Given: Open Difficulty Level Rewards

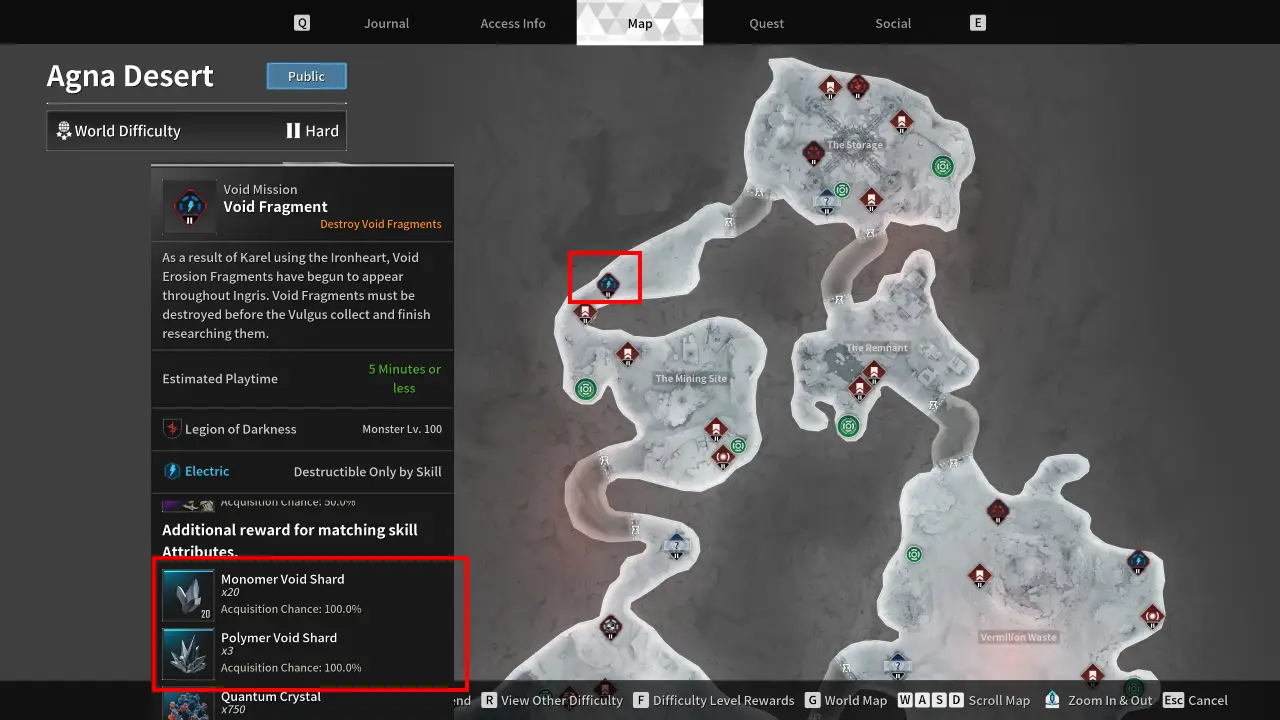Looking at the screenshot, I should tap(714, 700).
